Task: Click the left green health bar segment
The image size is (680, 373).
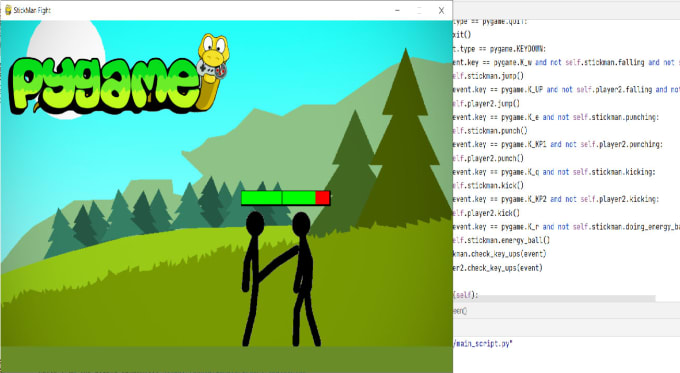Action: tap(262, 198)
